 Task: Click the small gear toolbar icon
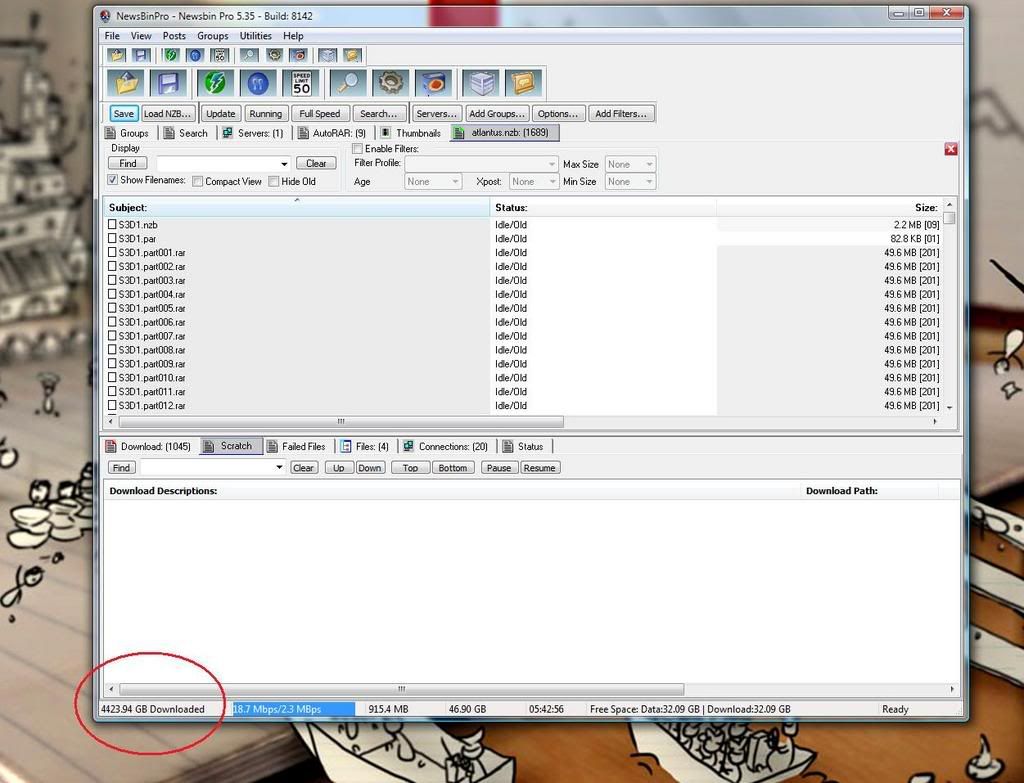point(274,56)
